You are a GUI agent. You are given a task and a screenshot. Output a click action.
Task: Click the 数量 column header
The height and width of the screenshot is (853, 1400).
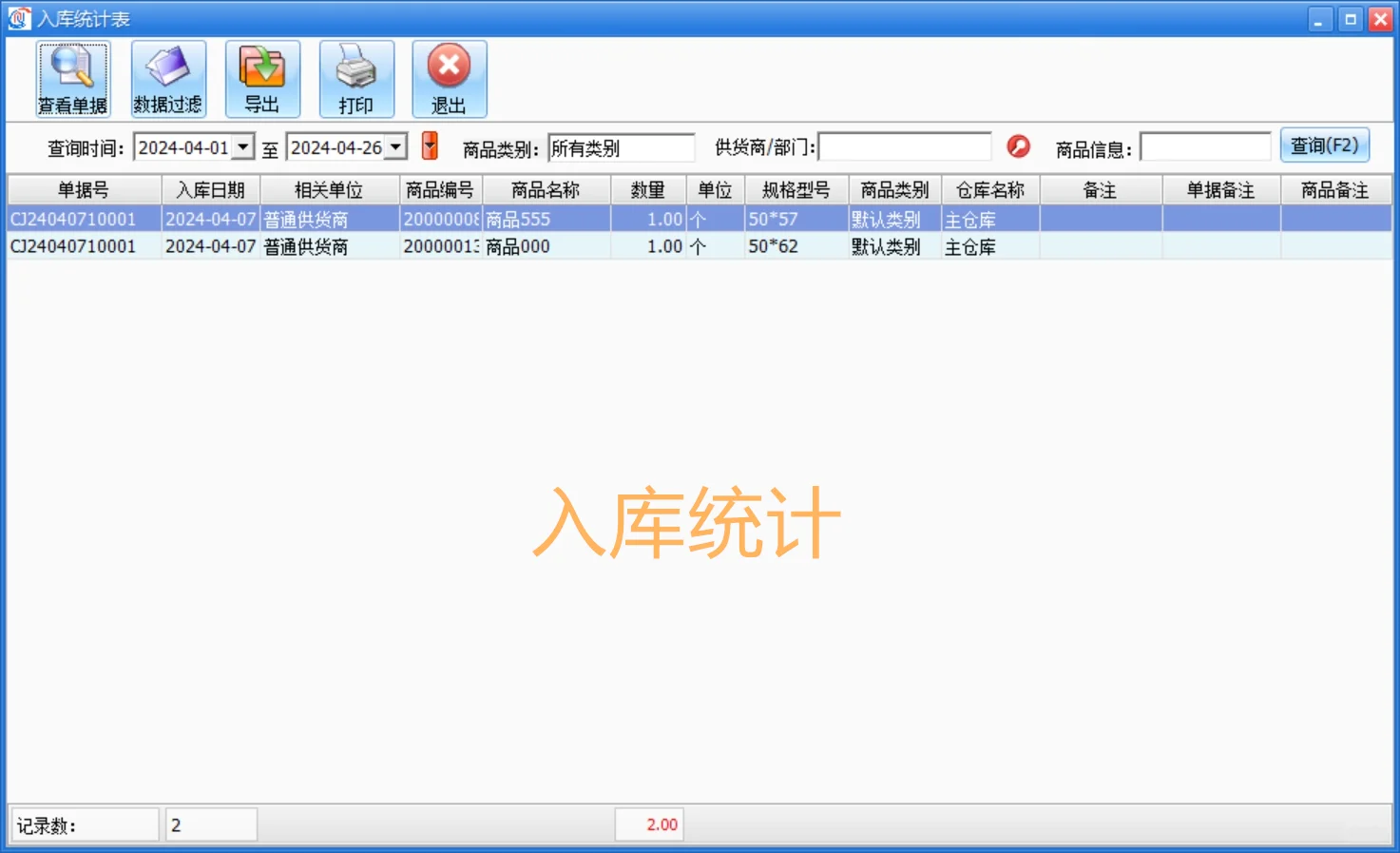click(648, 189)
